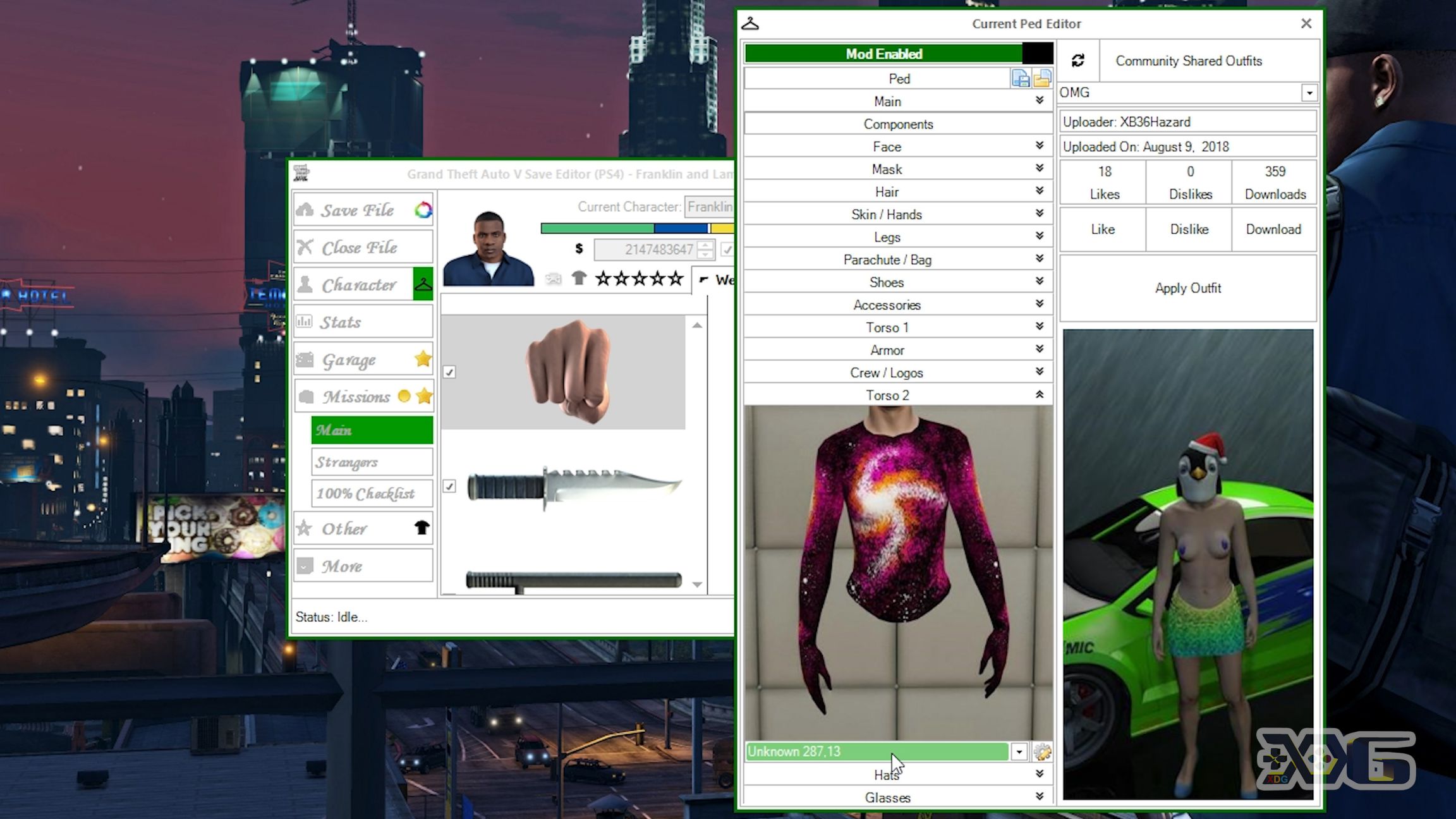The width and height of the screenshot is (1456, 819).
Task: Click the faded vehicle icon below the money sign
Action: tap(554, 279)
